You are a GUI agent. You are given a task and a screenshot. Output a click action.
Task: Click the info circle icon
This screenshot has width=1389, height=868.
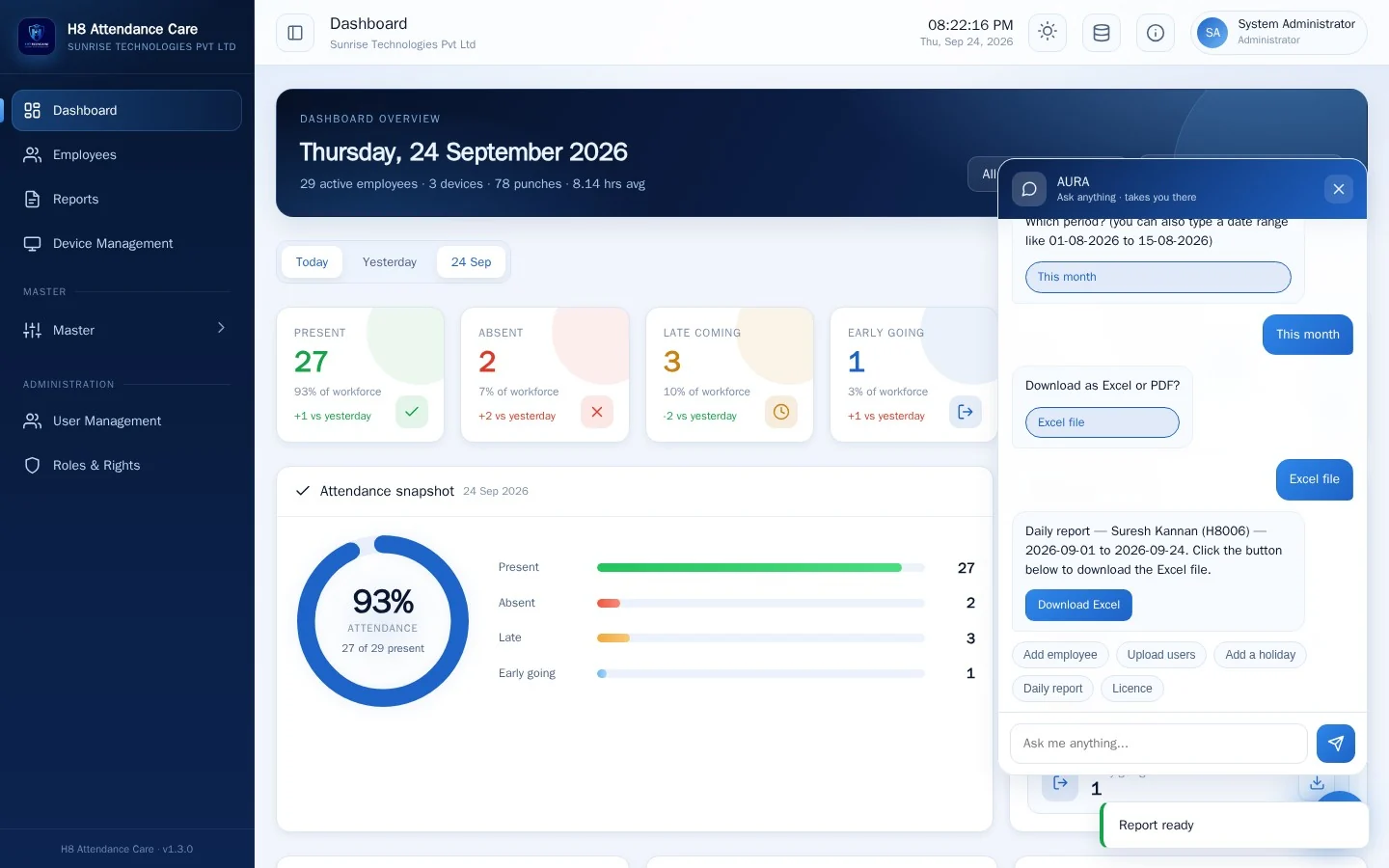tap(1156, 33)
